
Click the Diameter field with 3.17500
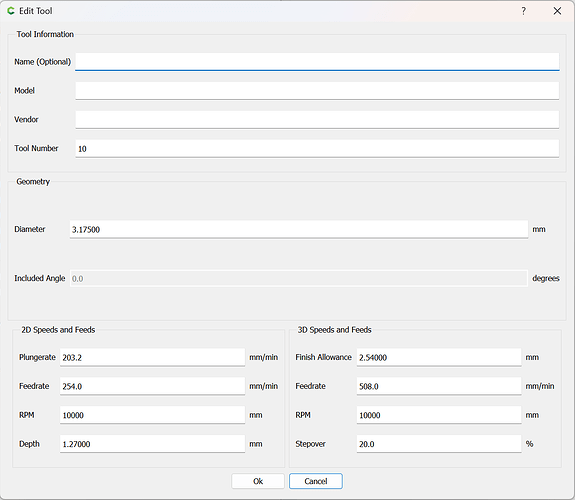[x=299, y=229]
